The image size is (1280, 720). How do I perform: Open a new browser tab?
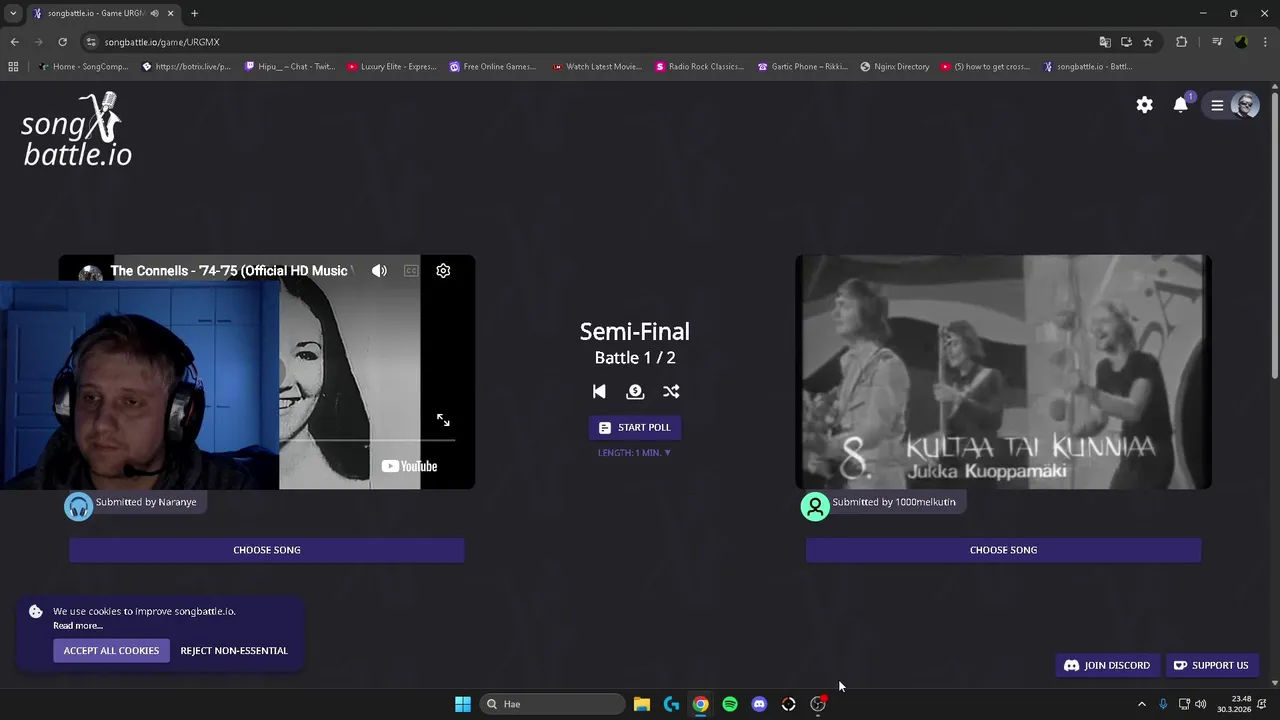tap(194, 13)
